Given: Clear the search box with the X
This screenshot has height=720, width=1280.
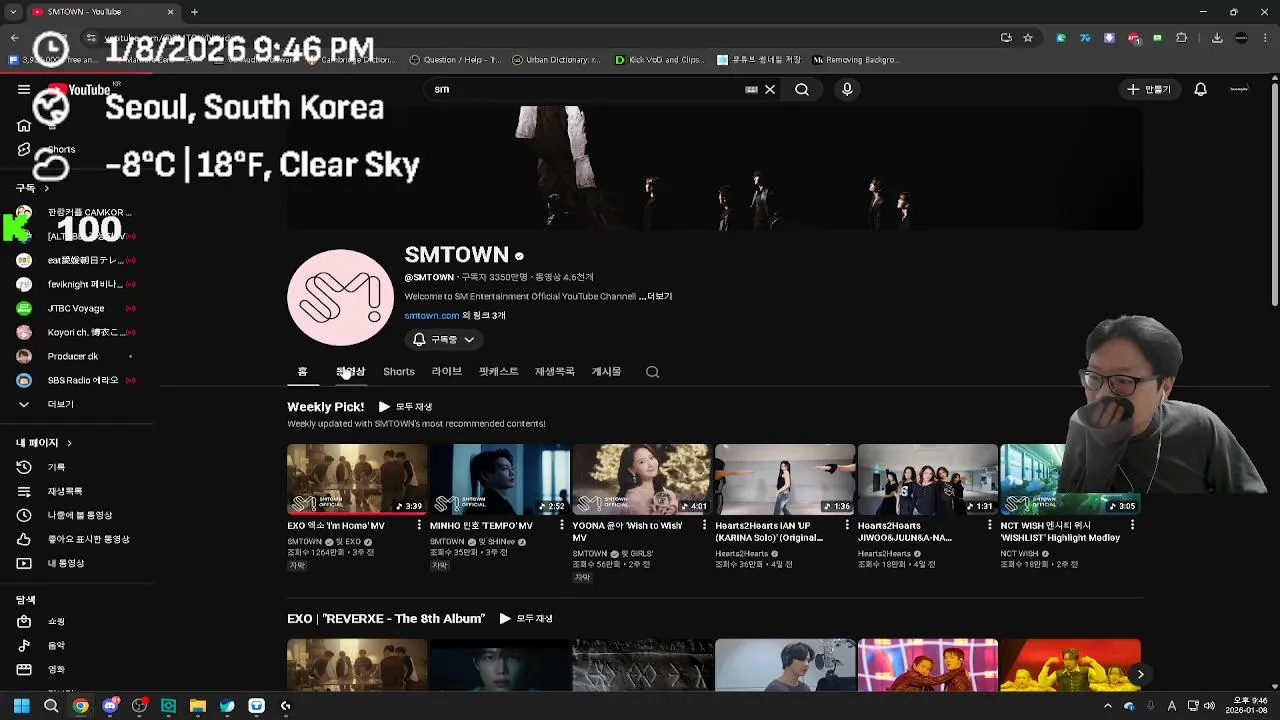Looking at the screenshot, I should pyautogui.click(x=770, y=89).
